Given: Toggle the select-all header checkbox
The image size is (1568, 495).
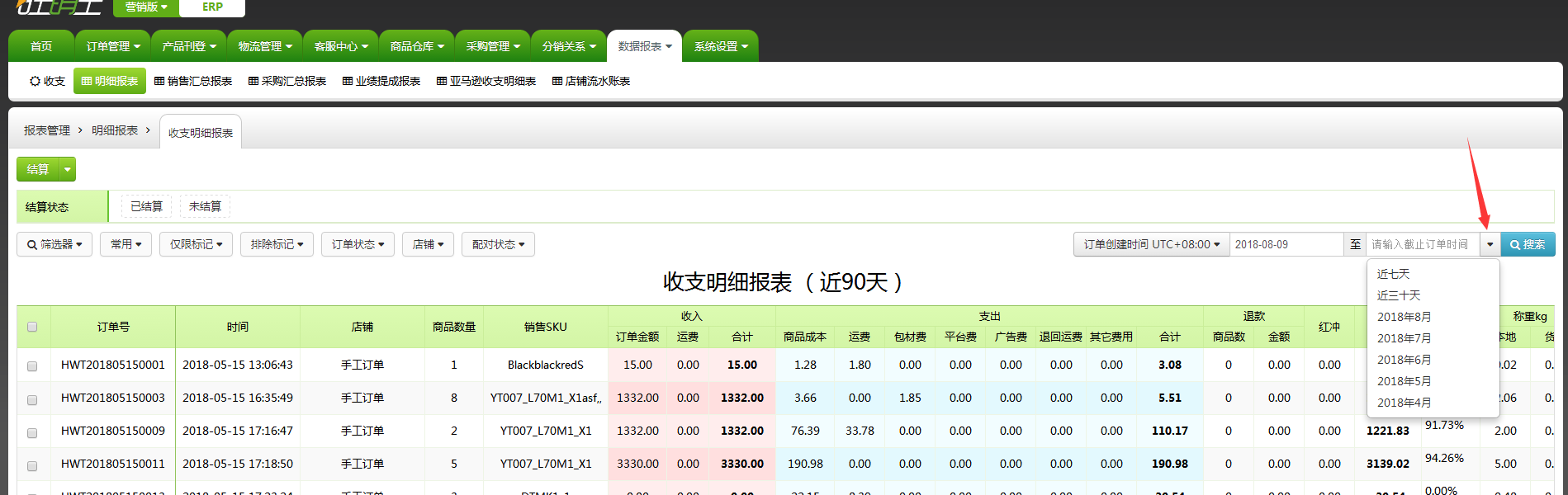Looking at the screenshot, I should tap(32, 327).
